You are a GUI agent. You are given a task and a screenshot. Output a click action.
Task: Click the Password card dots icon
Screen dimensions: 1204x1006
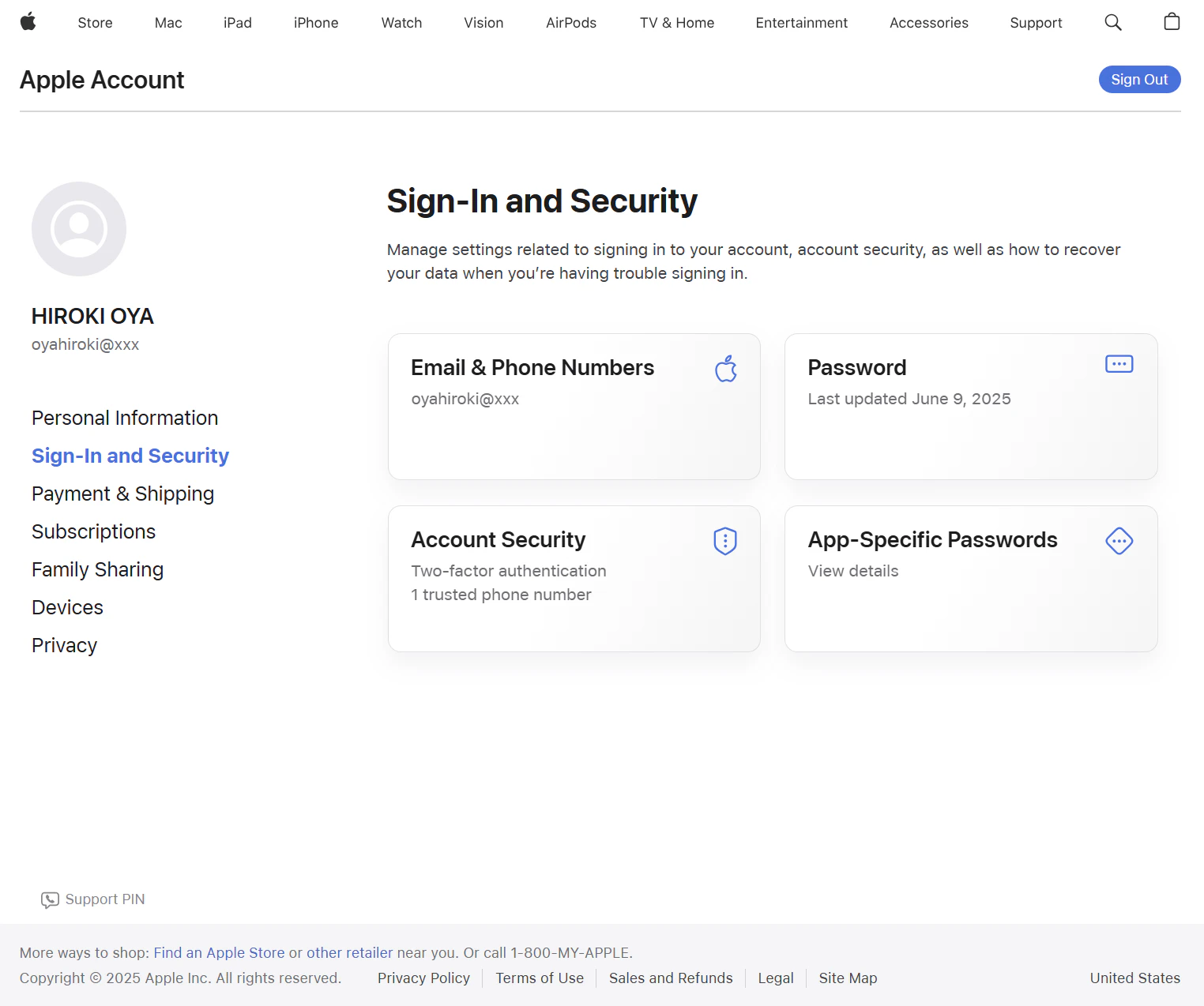click(1119, 364)
